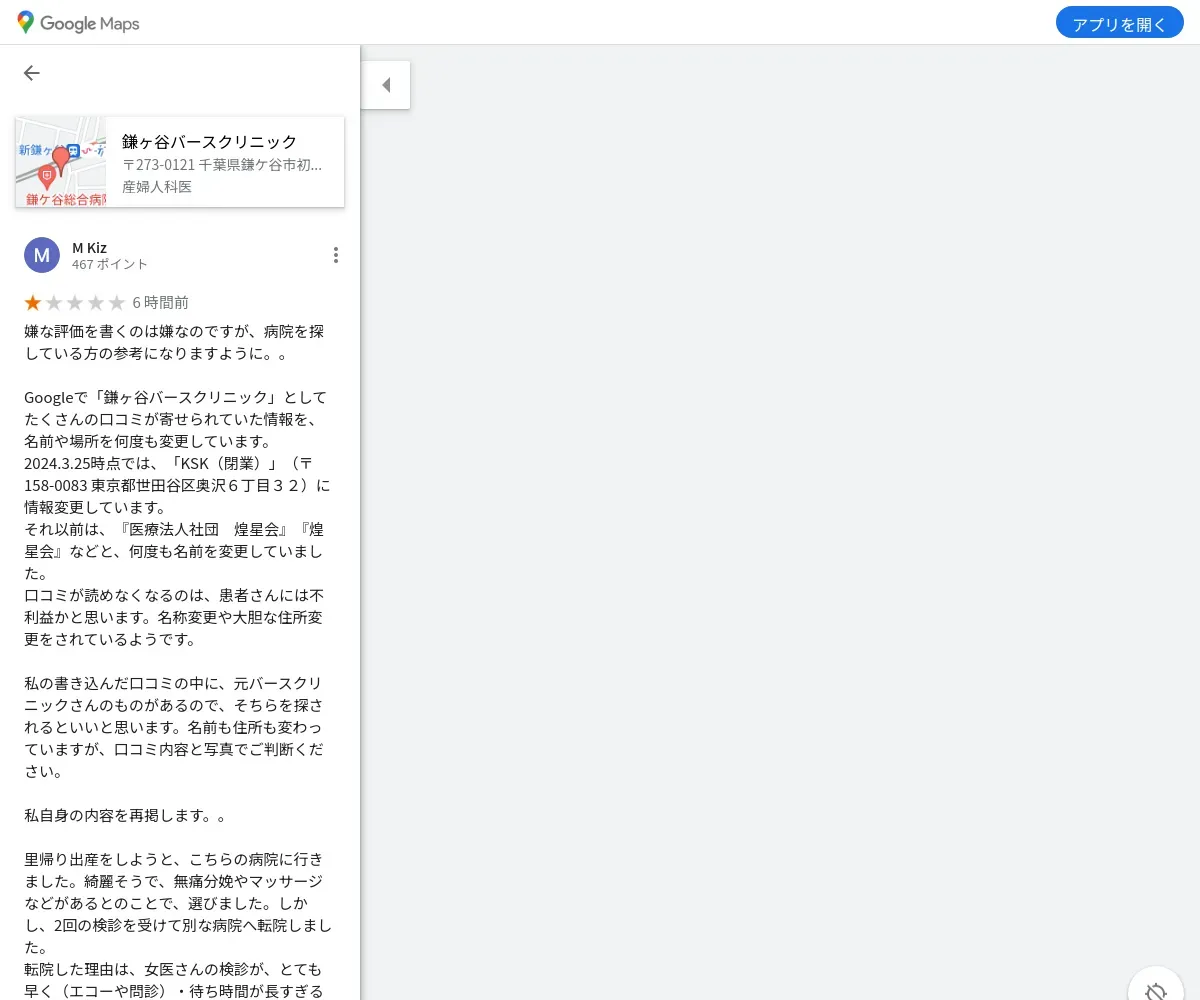This screenshot has width=1200, height=1000.
Task: Click the 6 時間前 timestamp
Action: 160,302
